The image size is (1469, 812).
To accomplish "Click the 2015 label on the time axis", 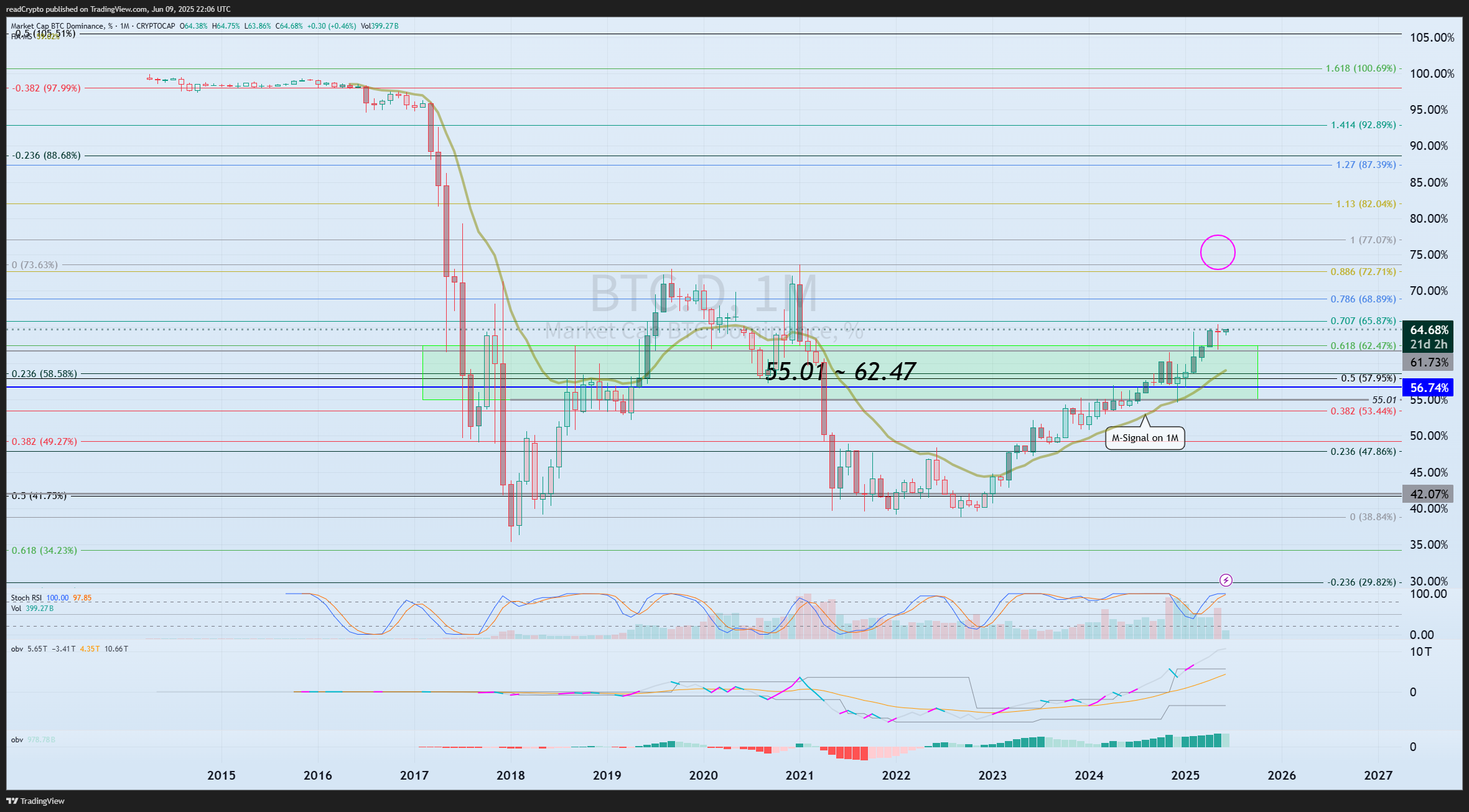I will (222, 775).
